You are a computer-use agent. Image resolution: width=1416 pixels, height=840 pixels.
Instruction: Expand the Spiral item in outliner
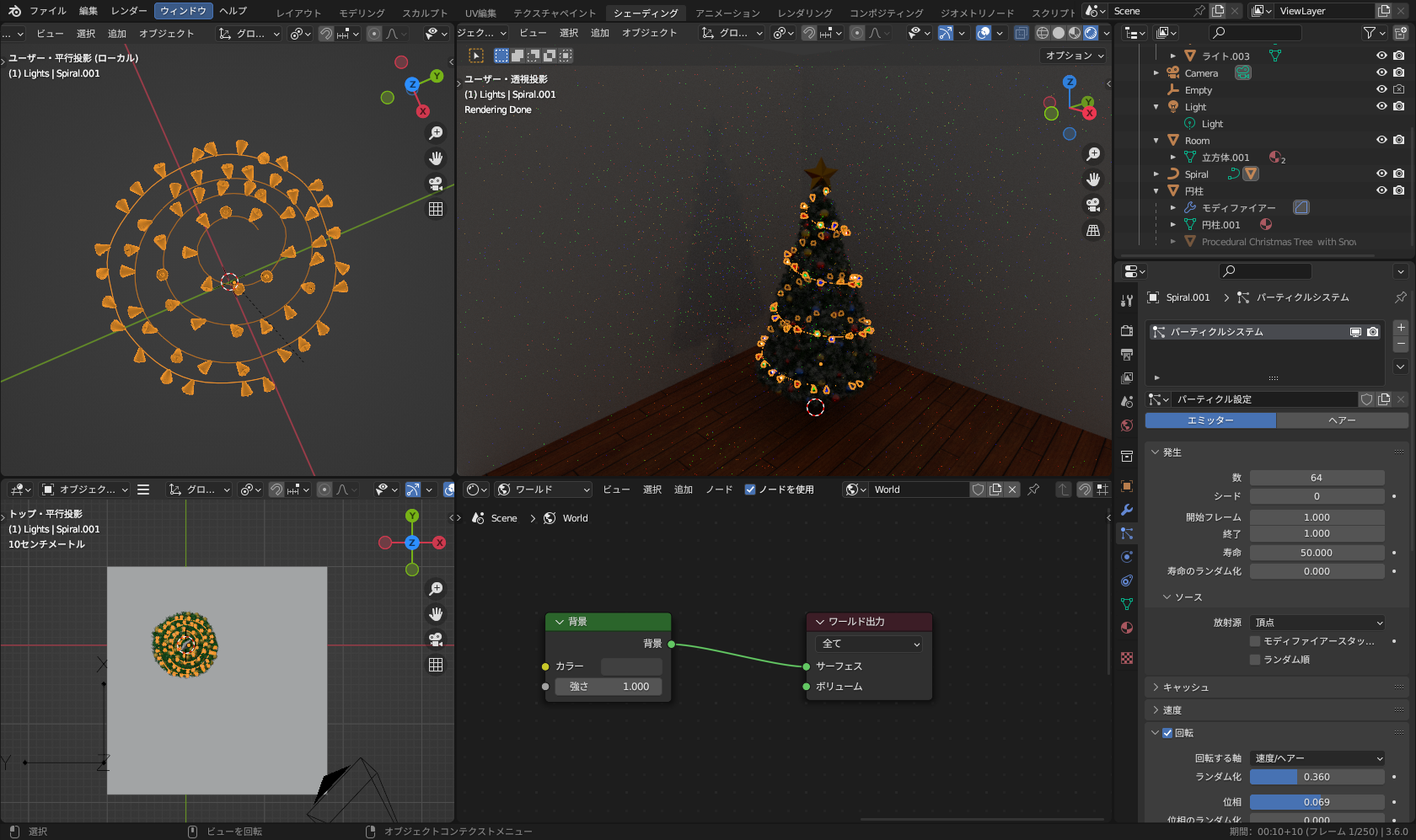pyautogui.click(x=1156, y=174)
